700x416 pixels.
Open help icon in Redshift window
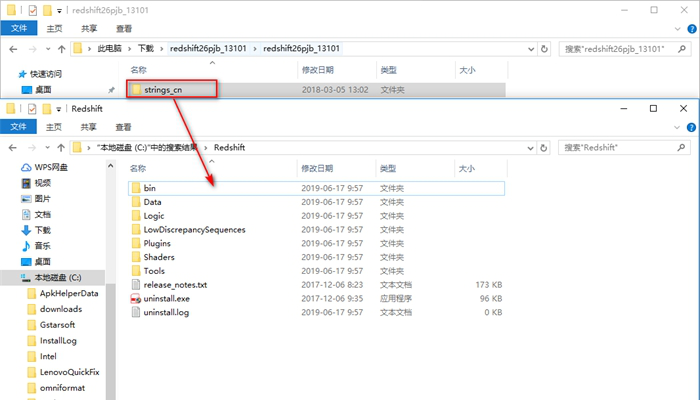(692, 128)
